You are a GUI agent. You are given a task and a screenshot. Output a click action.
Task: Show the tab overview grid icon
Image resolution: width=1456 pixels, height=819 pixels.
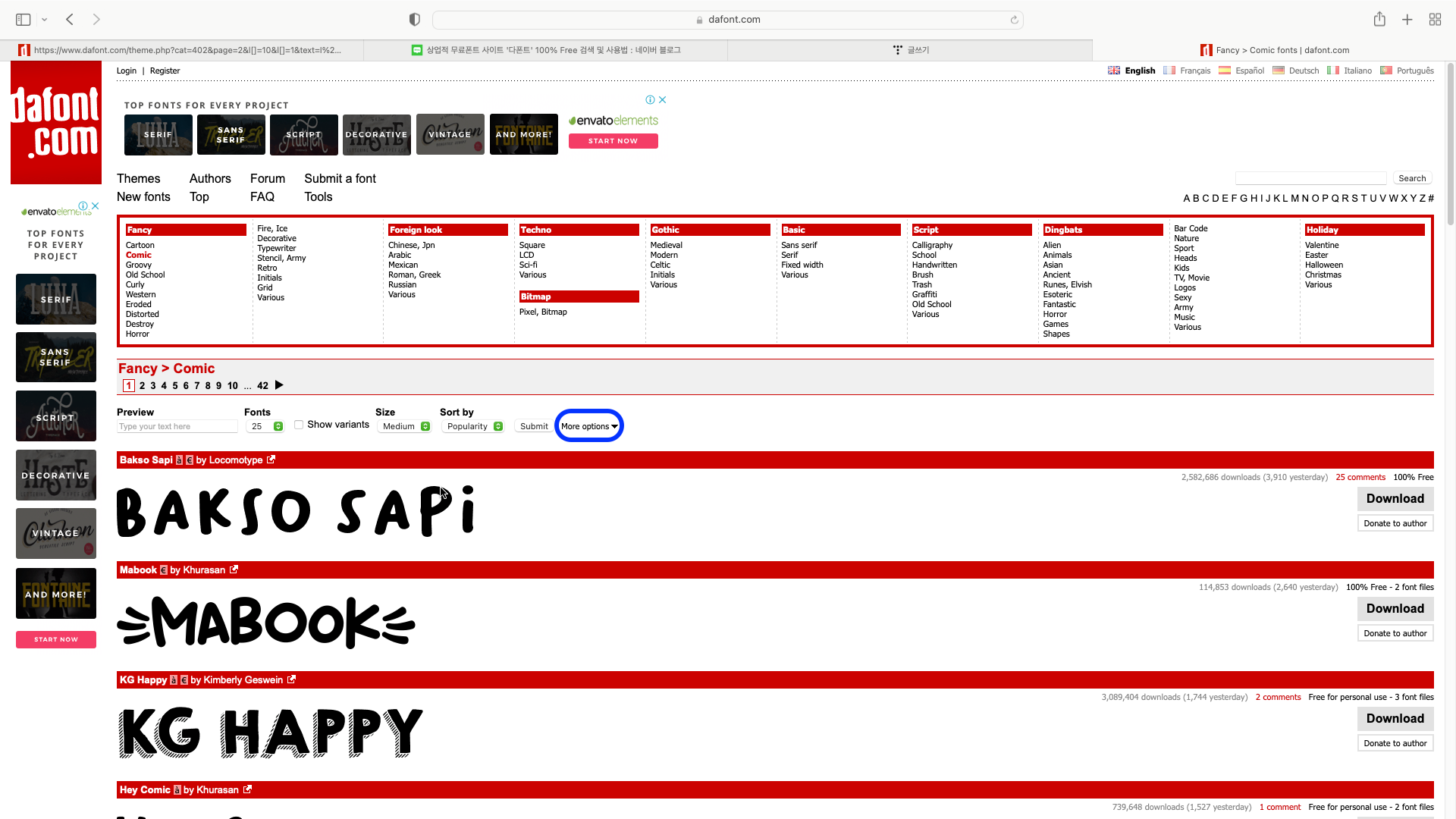pyautogui.click(x=1435, y=20)
